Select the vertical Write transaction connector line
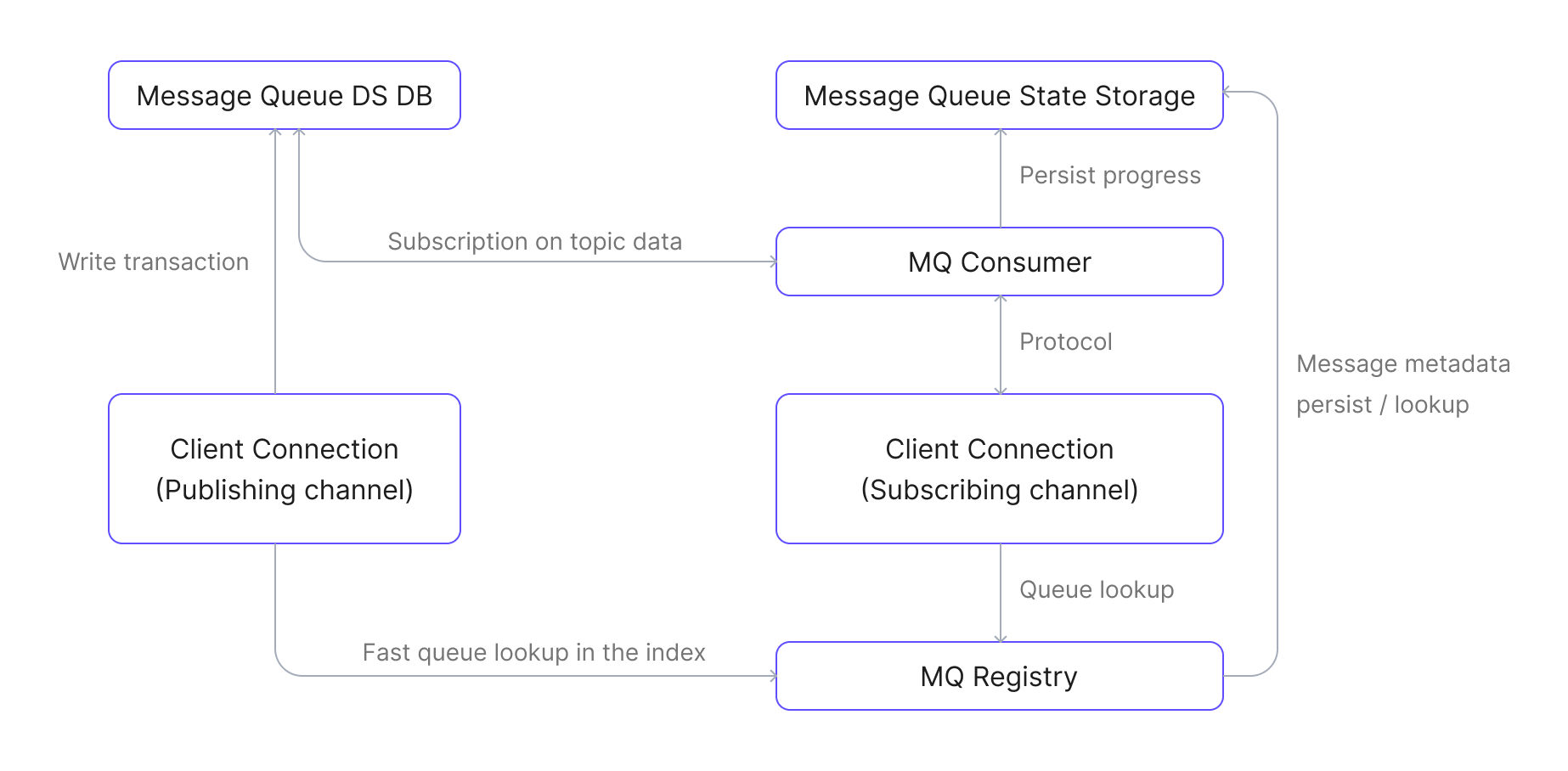This screenshot has width=1568, height=771. point(275,323)
